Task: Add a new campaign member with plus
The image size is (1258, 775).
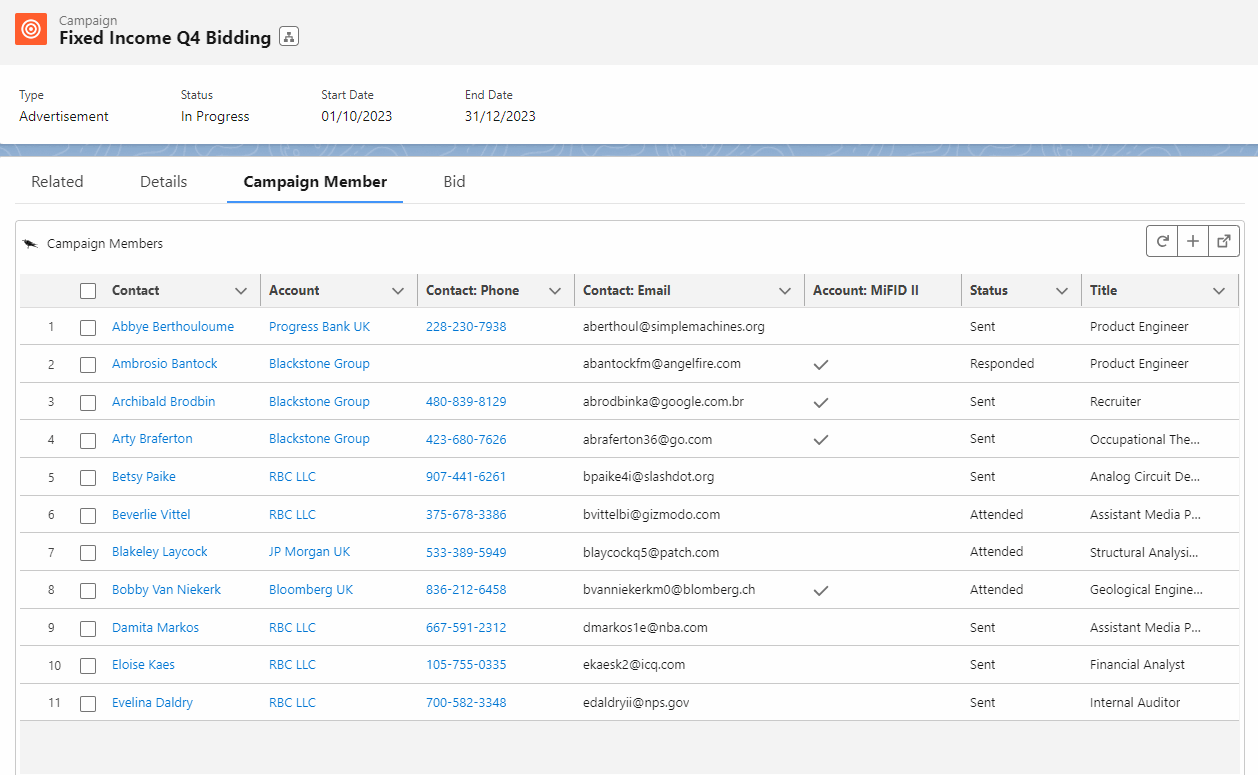Action: [1193, 241]
